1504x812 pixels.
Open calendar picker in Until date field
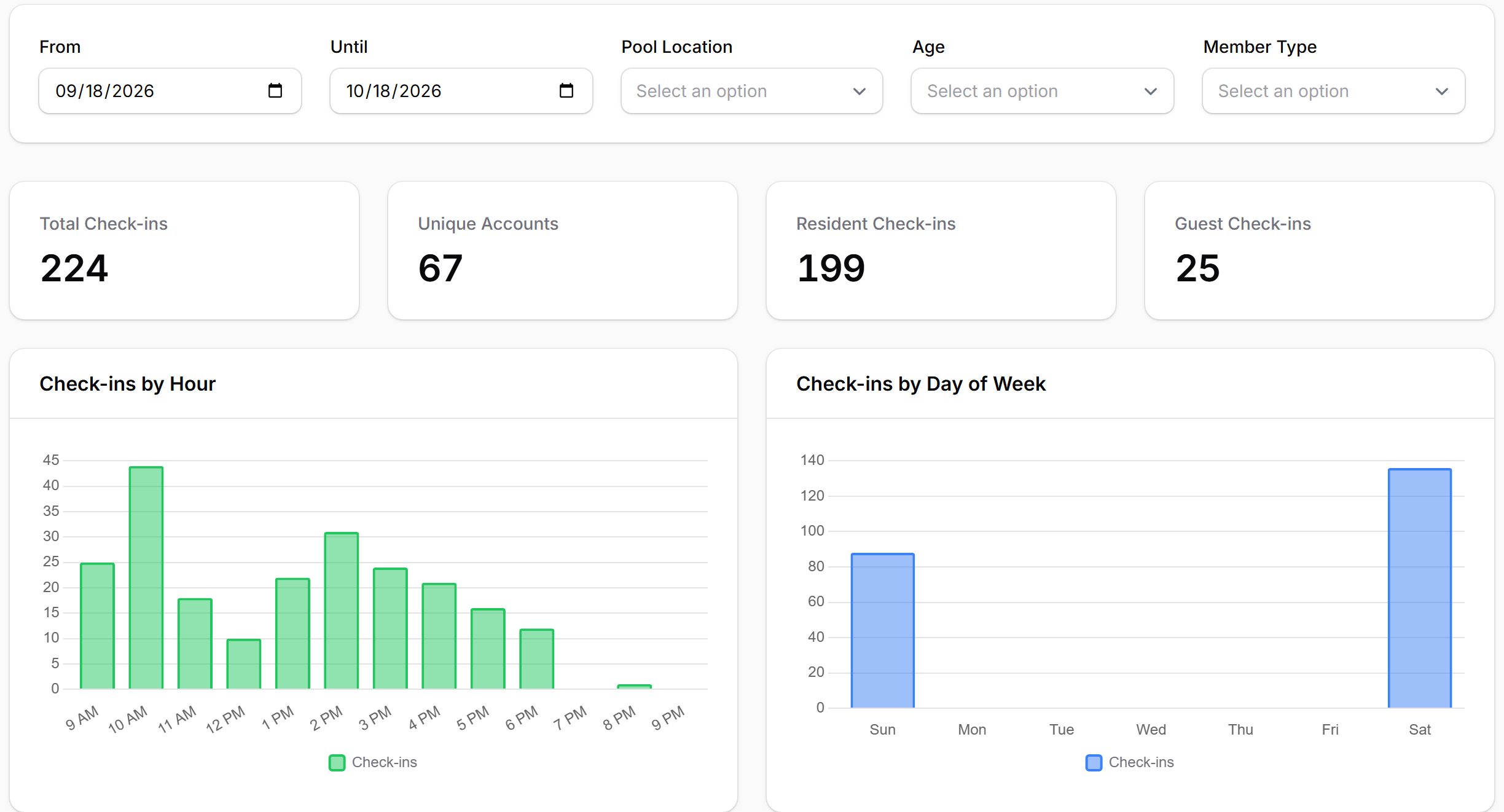(x=566, y=91)
